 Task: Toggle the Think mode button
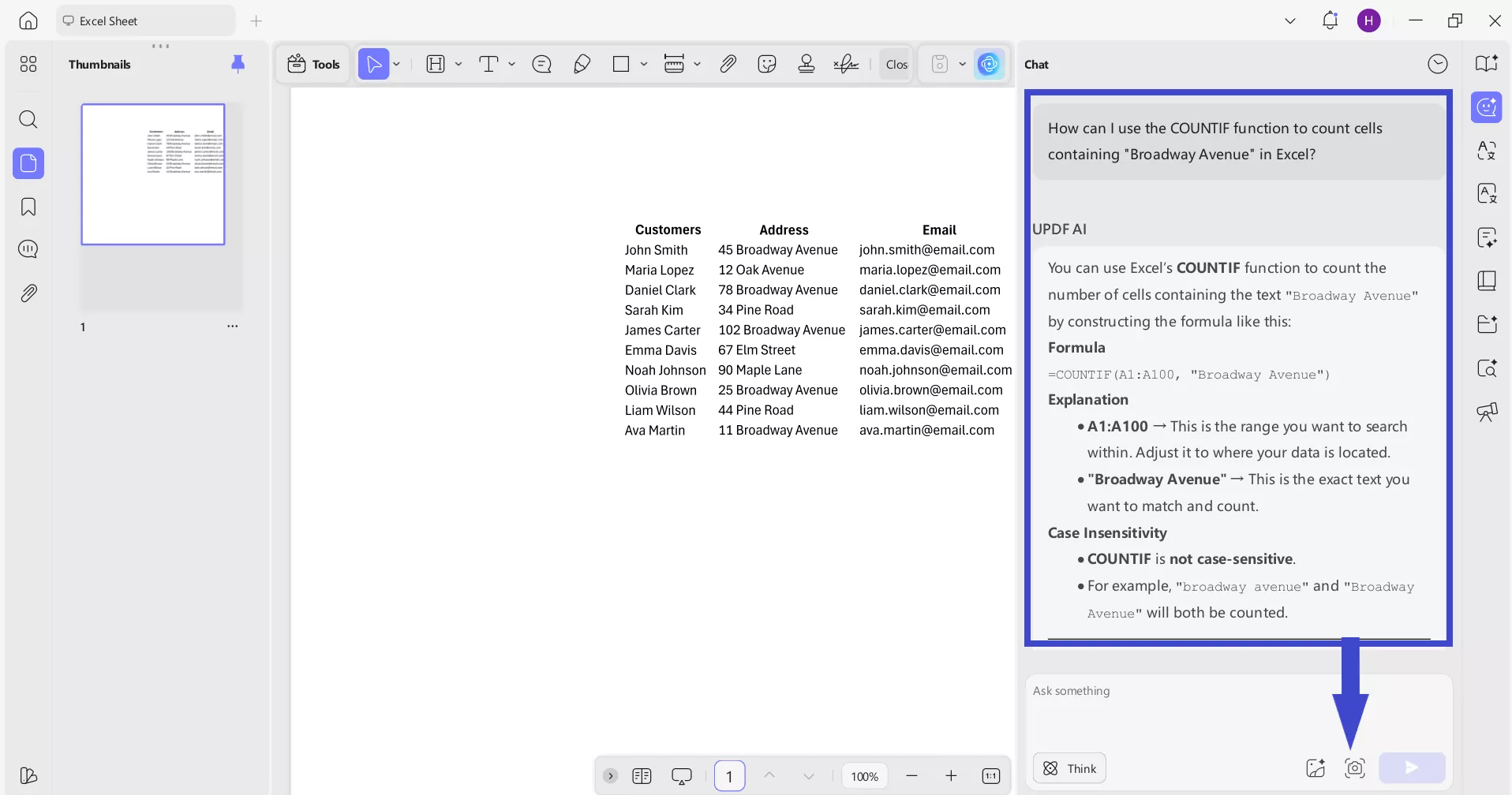point(1069,768)
